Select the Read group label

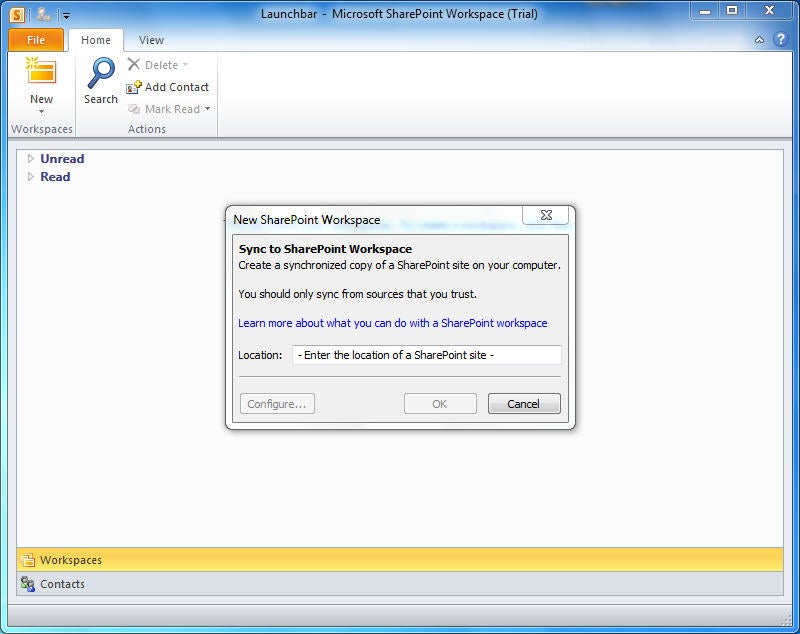point(55,176)
